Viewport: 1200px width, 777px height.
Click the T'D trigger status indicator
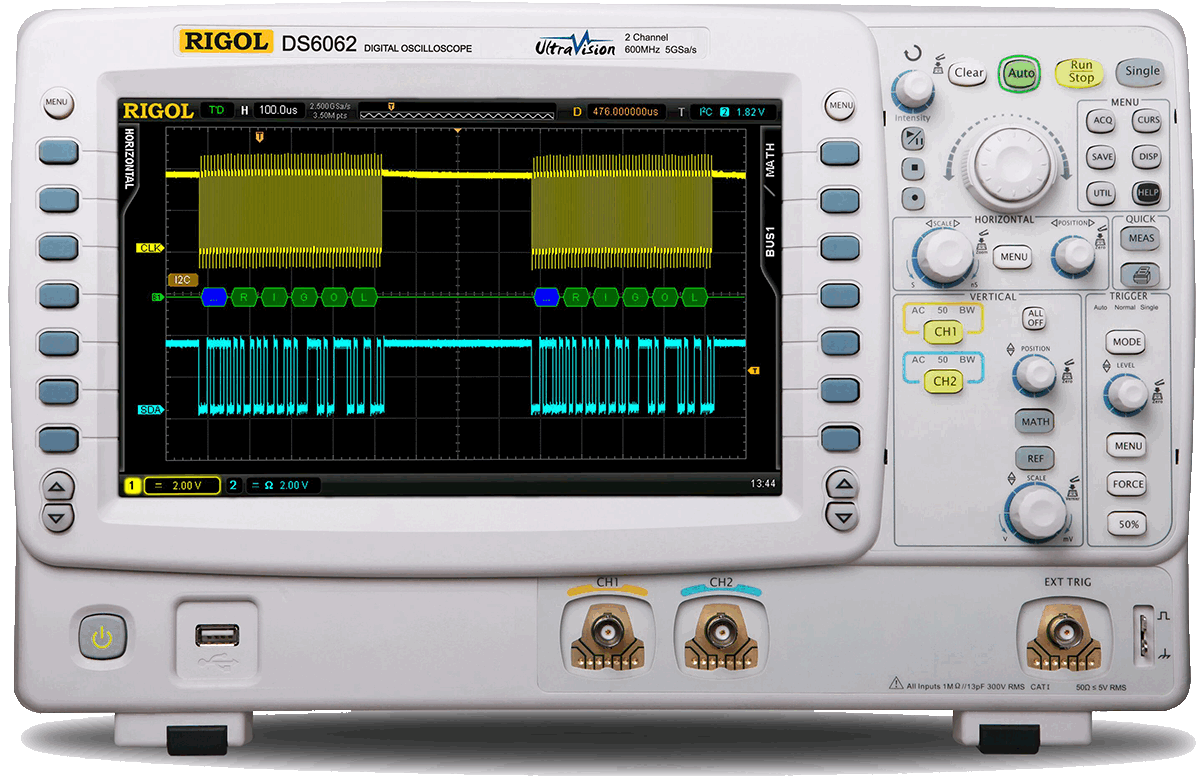[x=216, y=110]
